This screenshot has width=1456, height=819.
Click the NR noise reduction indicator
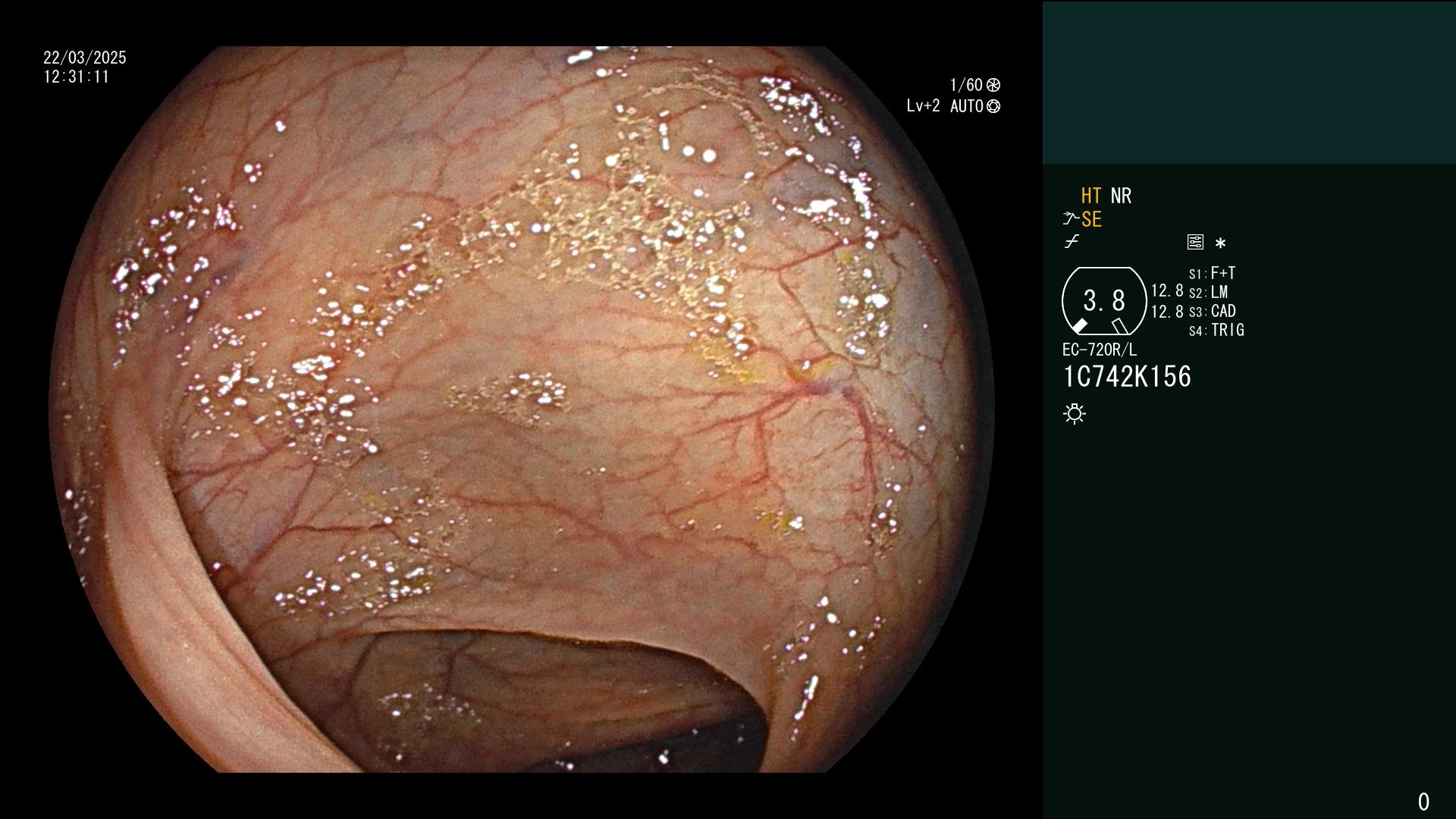tap(1121, 196)
